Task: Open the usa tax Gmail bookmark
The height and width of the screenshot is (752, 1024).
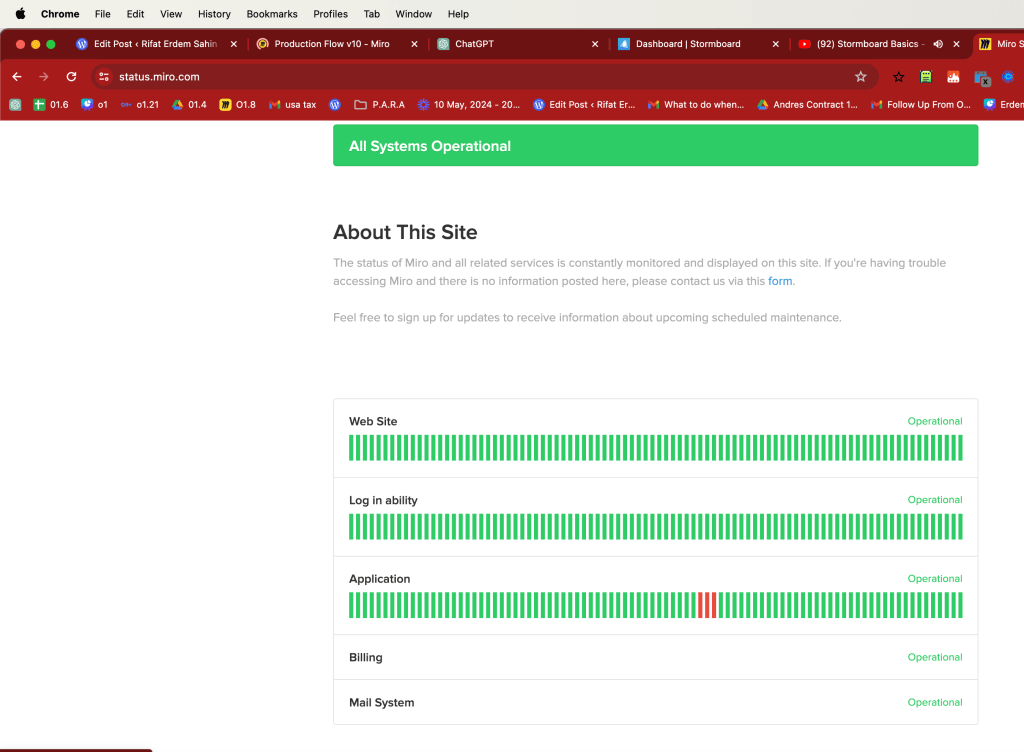Action: point(293,104)
